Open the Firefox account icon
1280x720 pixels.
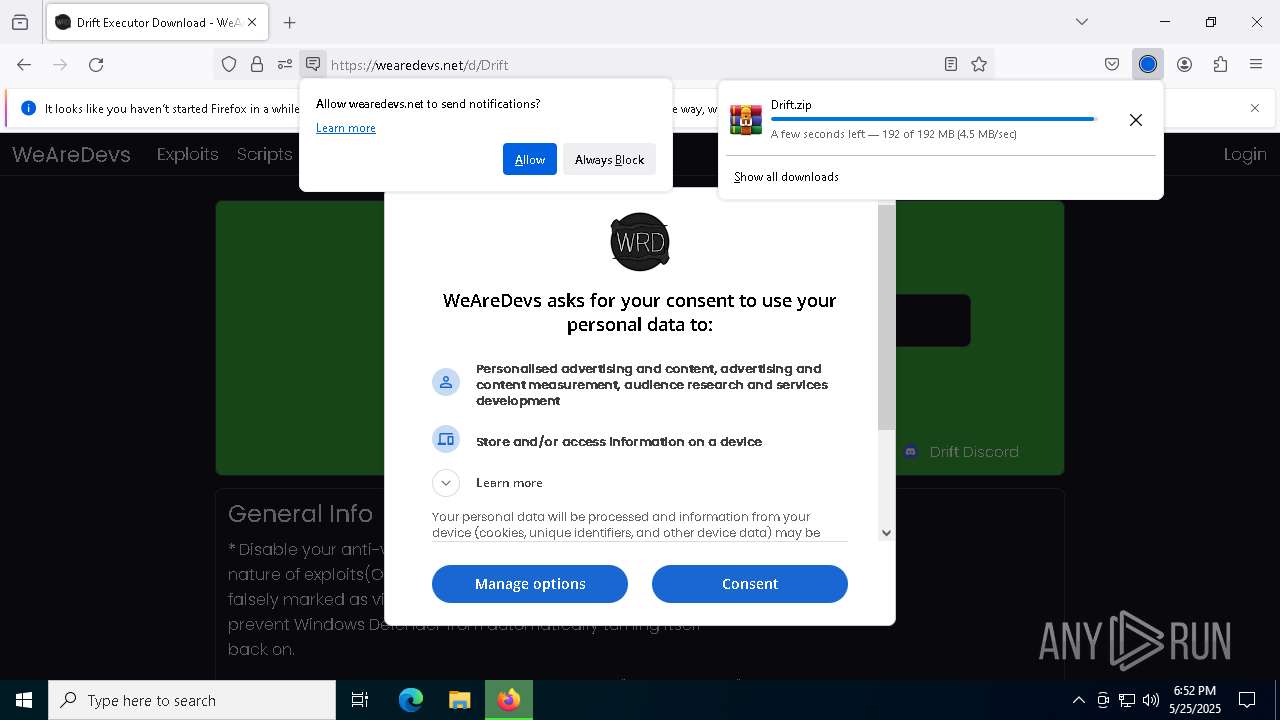tap(1184, 64)
